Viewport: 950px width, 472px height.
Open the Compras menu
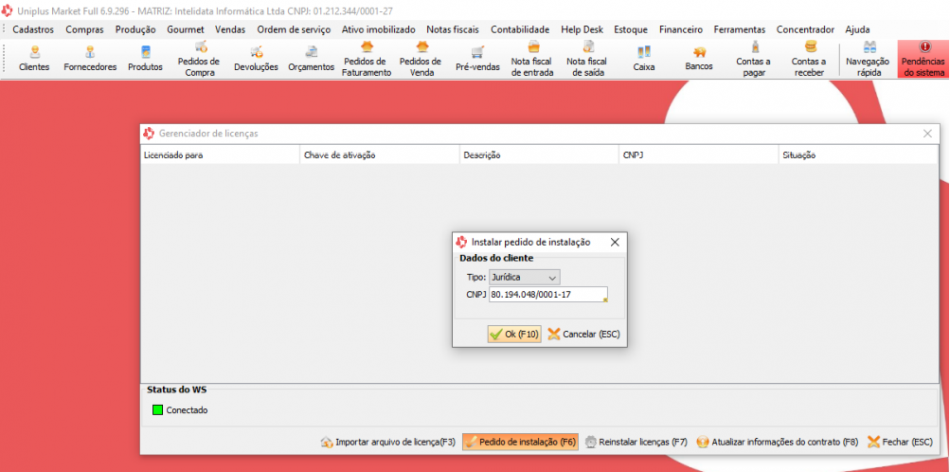(85, 29)
